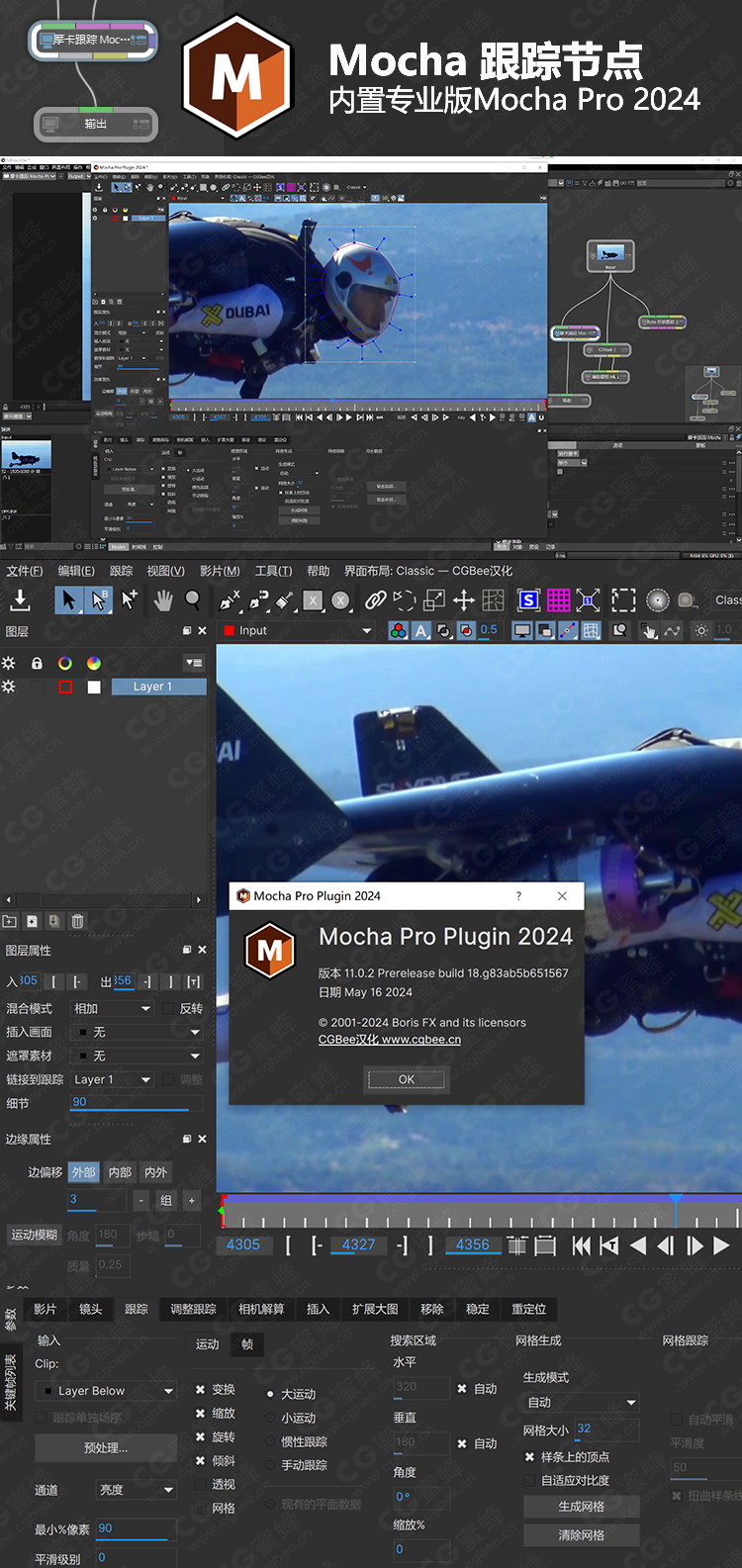
Task: Click the 最小%像素 field value 90
Action: click(x=136, y=1528)
